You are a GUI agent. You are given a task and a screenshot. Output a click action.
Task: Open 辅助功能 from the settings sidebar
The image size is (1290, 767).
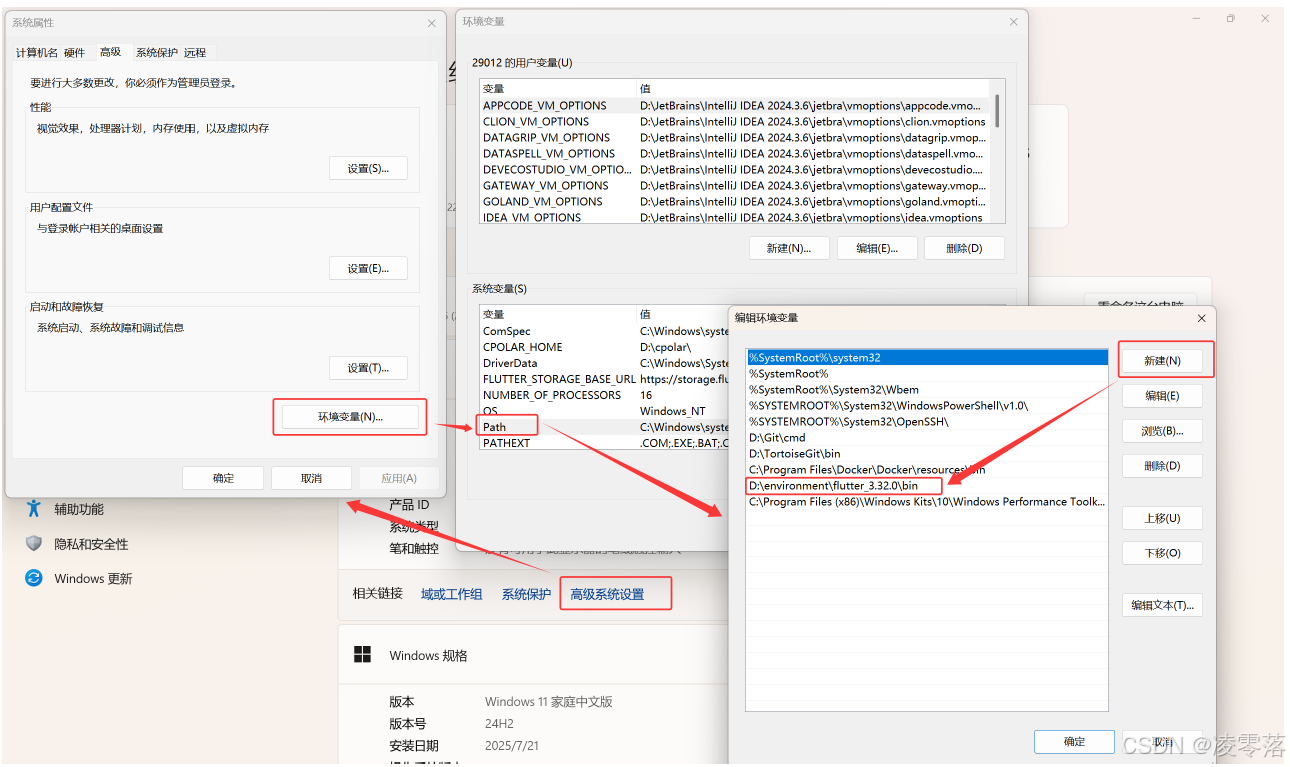[80, 508]
